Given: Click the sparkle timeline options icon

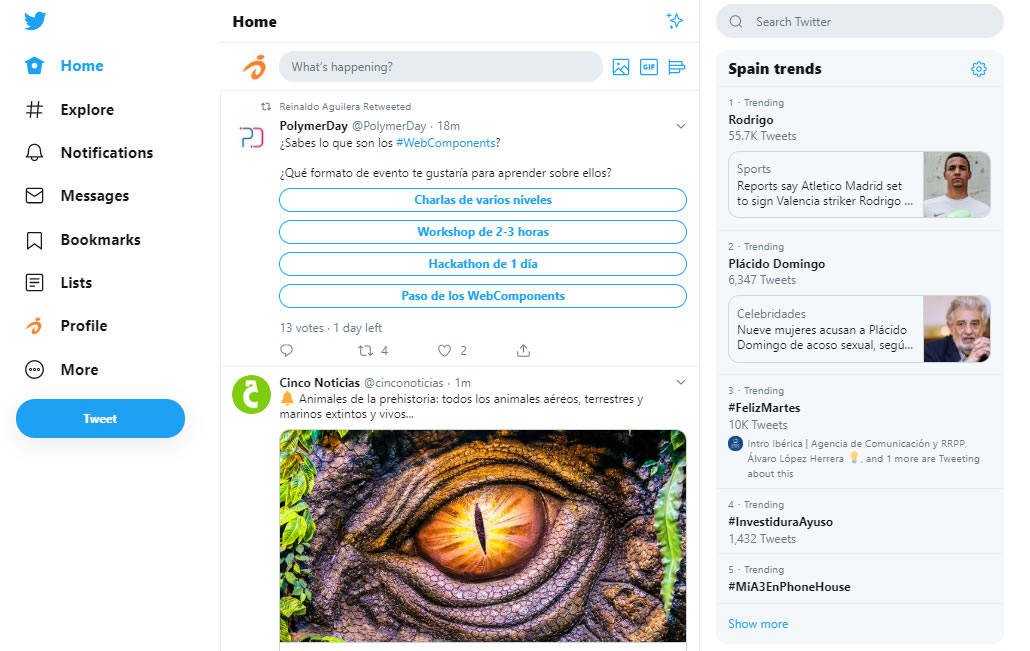Looking at the screenshot, I should click(x=675, y=21).
